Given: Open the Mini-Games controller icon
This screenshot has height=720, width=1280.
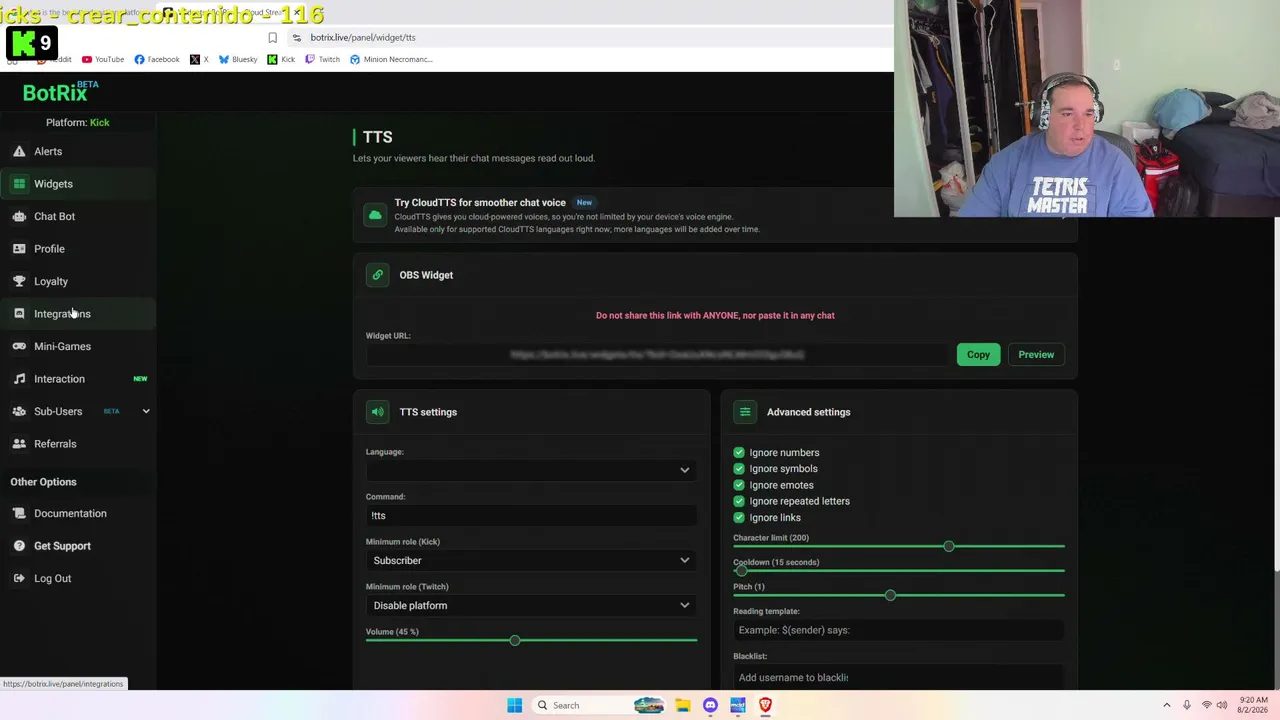Looking at the screenshot, I should 19,346.
